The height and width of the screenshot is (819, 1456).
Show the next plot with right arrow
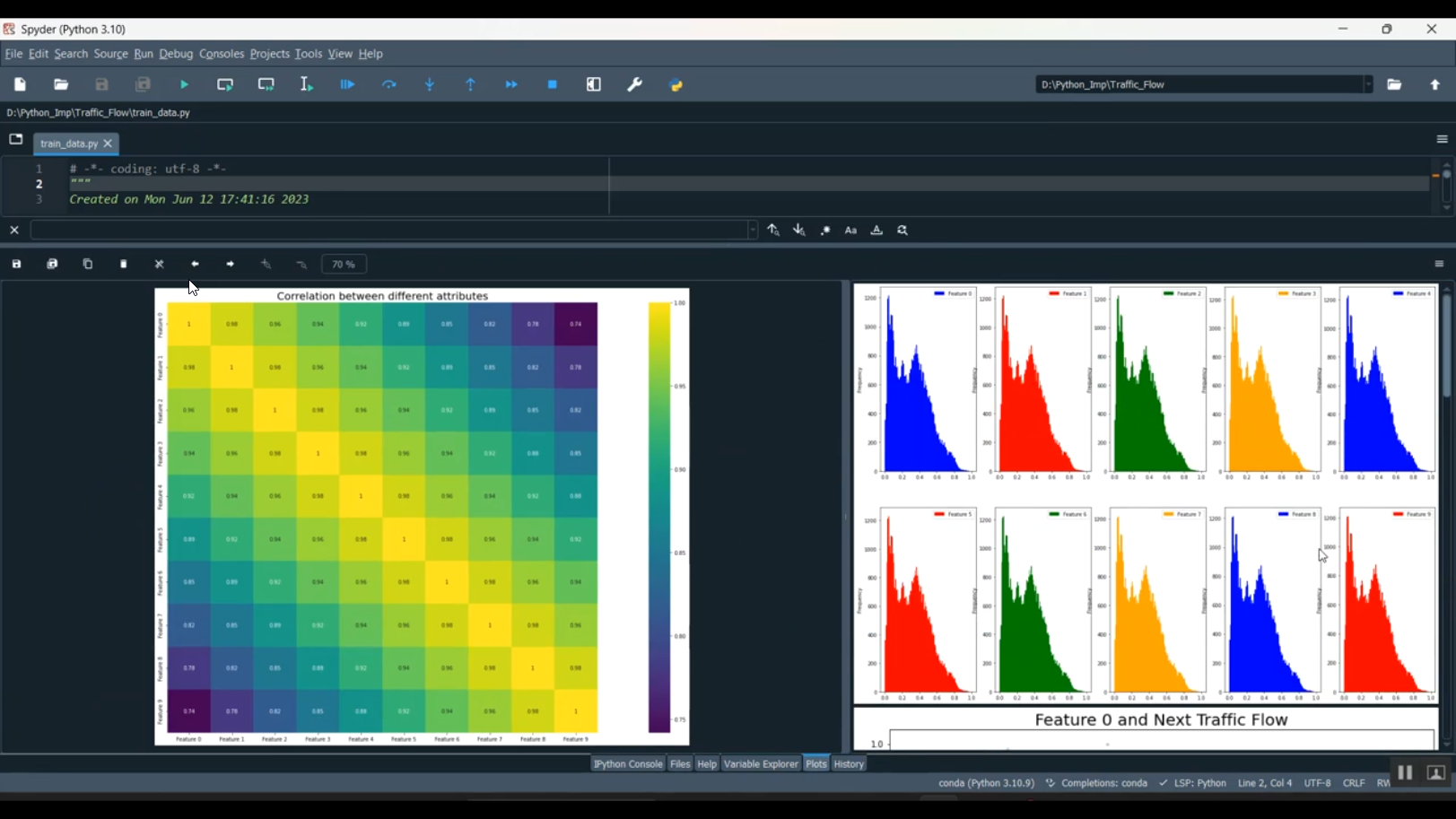click(x=231, y=265)
